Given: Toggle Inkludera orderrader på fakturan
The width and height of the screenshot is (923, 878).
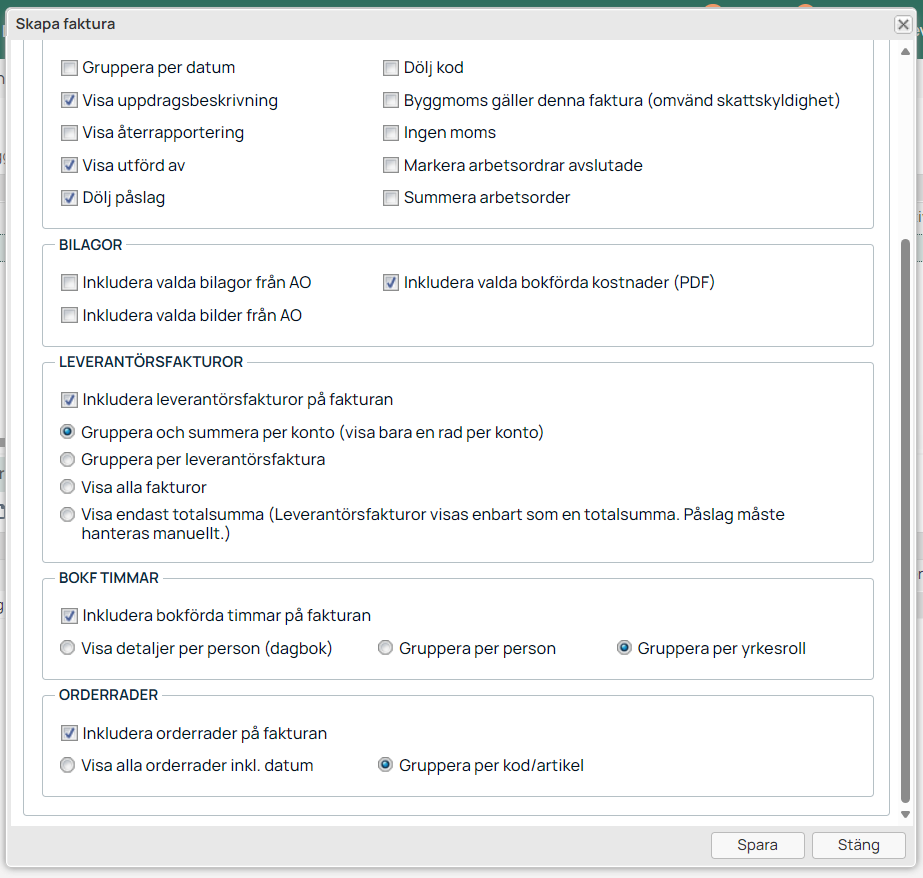Looking at the screenshot, I should [x=69, y=733].
